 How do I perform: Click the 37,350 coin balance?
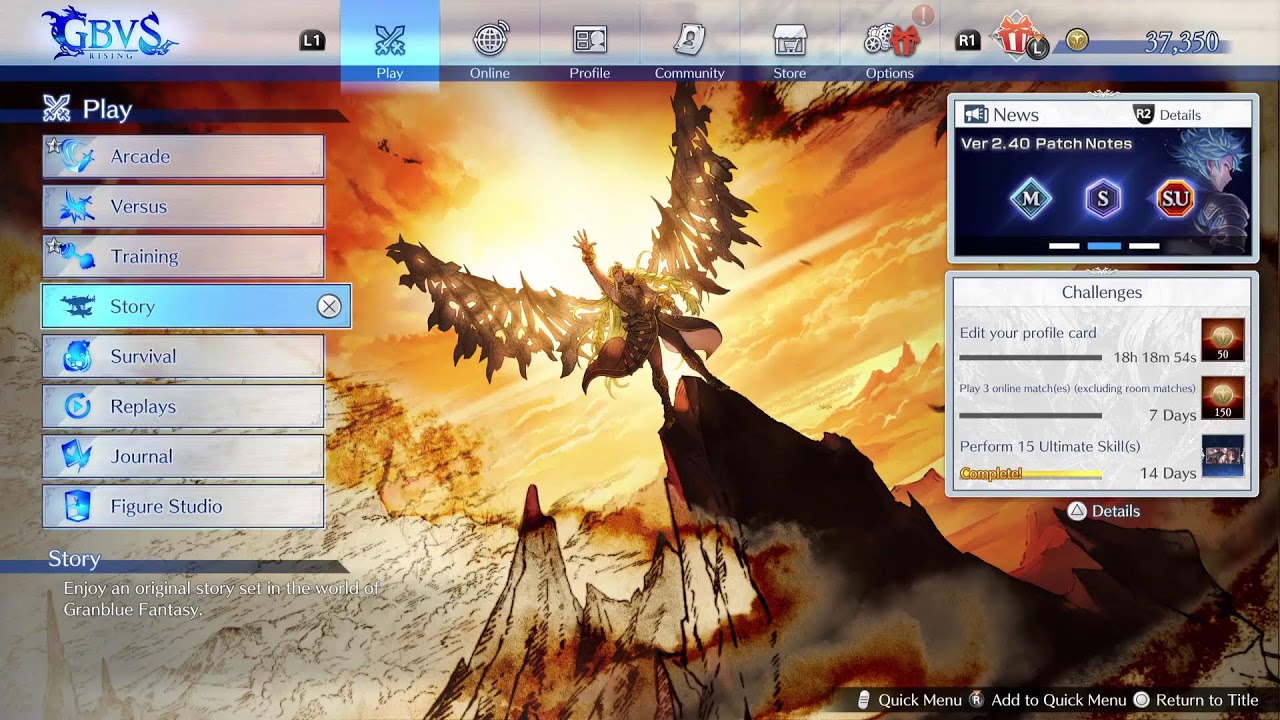(x=1182, y=42)
